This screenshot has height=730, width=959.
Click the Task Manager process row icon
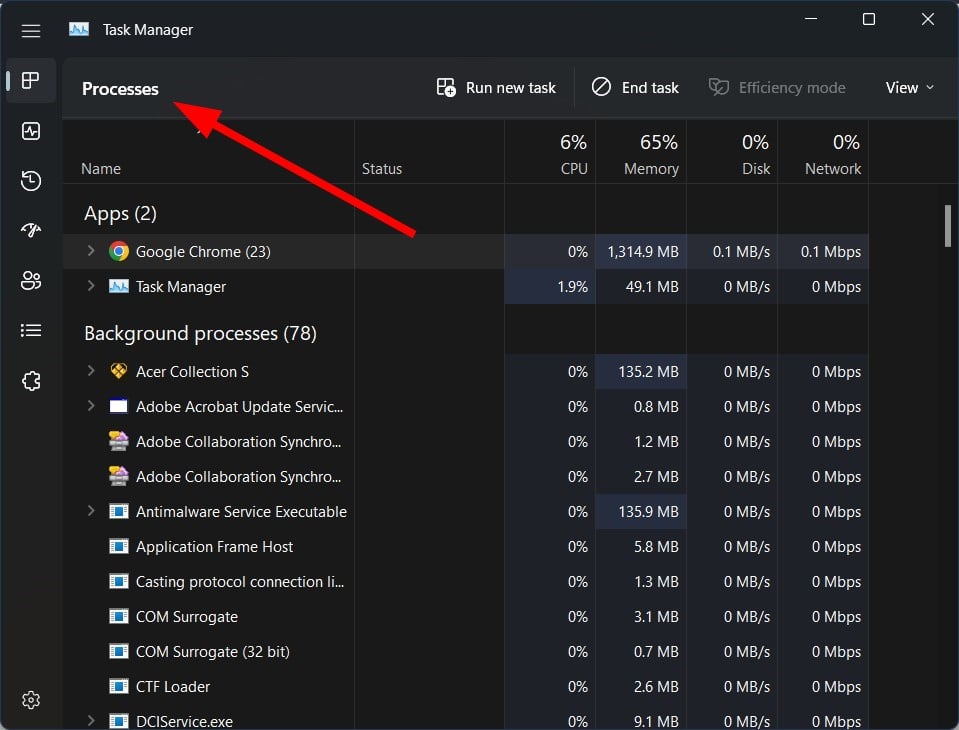tap(119, 286)
